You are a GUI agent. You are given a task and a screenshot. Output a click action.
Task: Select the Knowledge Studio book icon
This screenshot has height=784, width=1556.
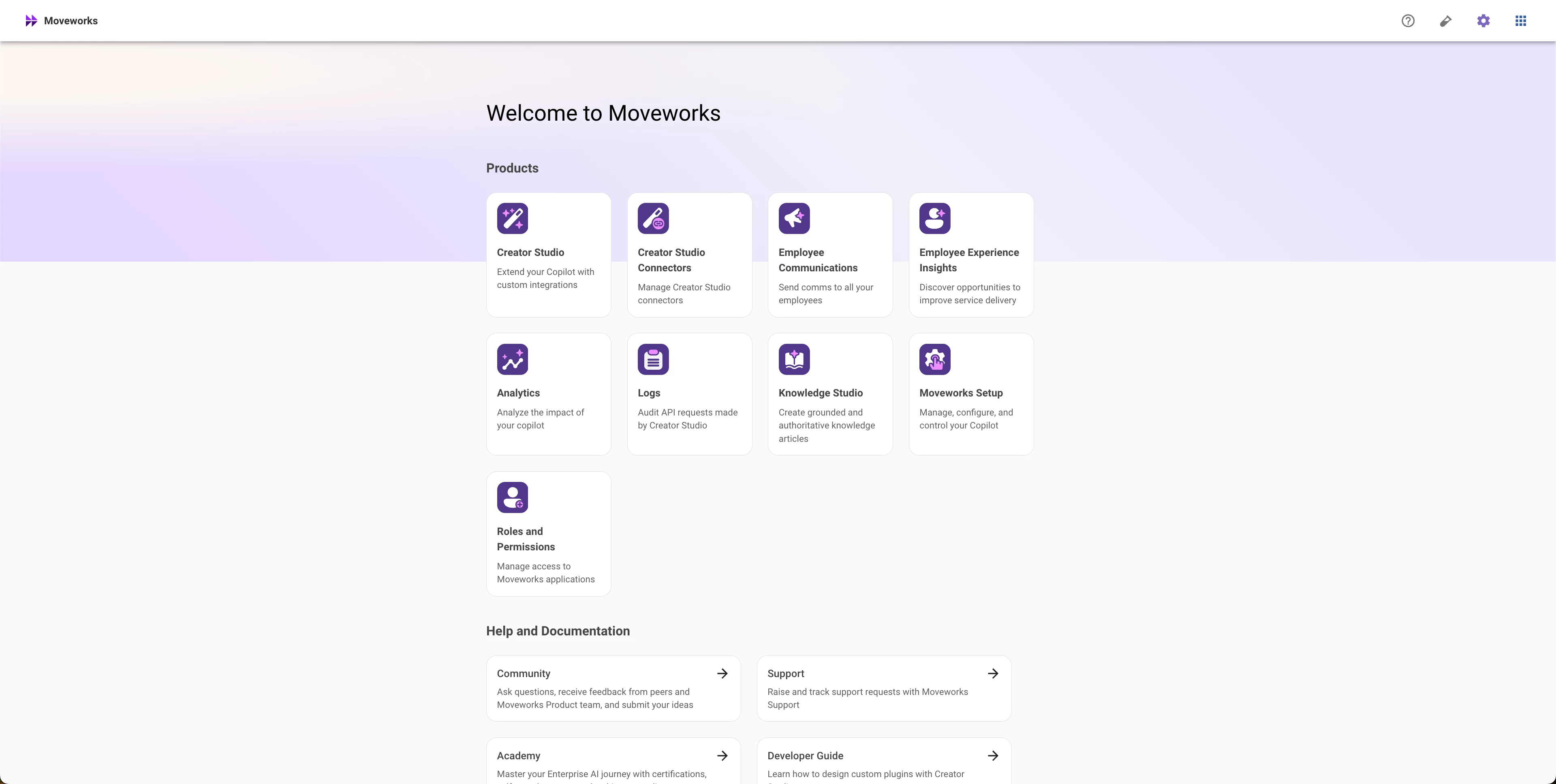[794, 359]
